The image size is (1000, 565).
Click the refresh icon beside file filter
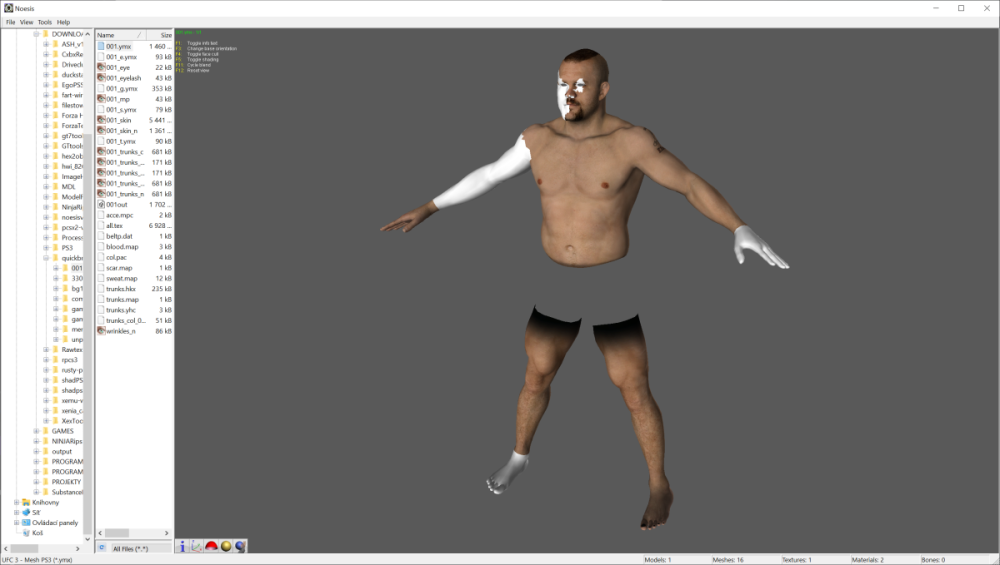coord(102,548)
